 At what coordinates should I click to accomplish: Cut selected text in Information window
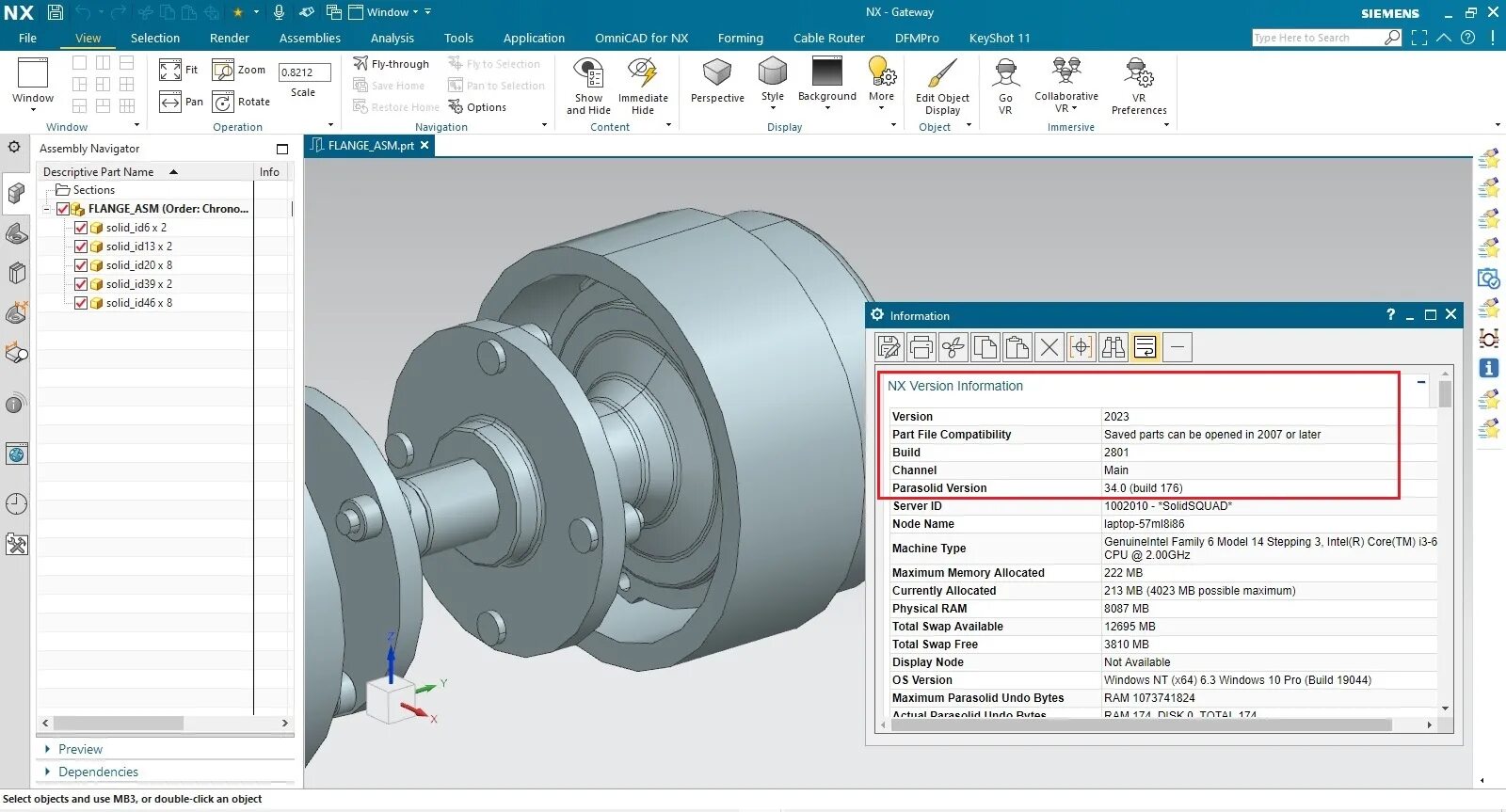(x=953, y=347)
